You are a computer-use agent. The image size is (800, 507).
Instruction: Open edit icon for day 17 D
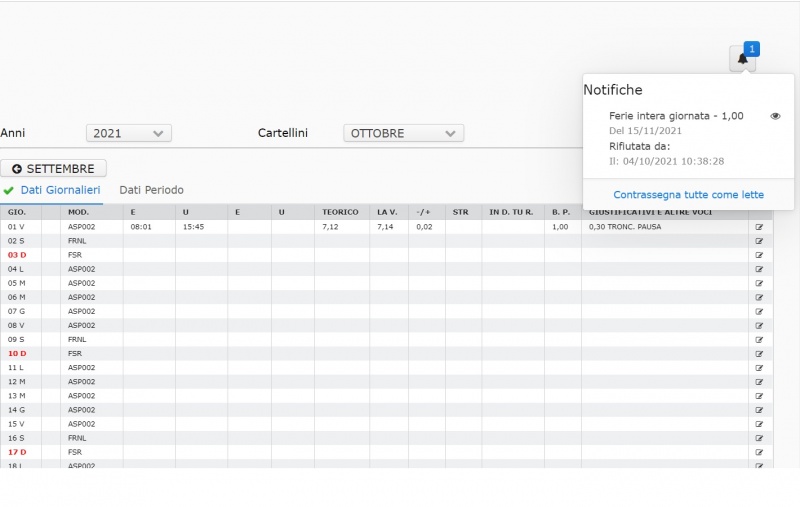[x=759, y=452]
